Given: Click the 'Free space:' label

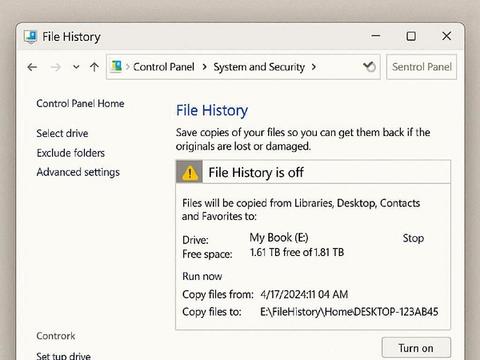Looking at the screenshot, I should point(207,254).
